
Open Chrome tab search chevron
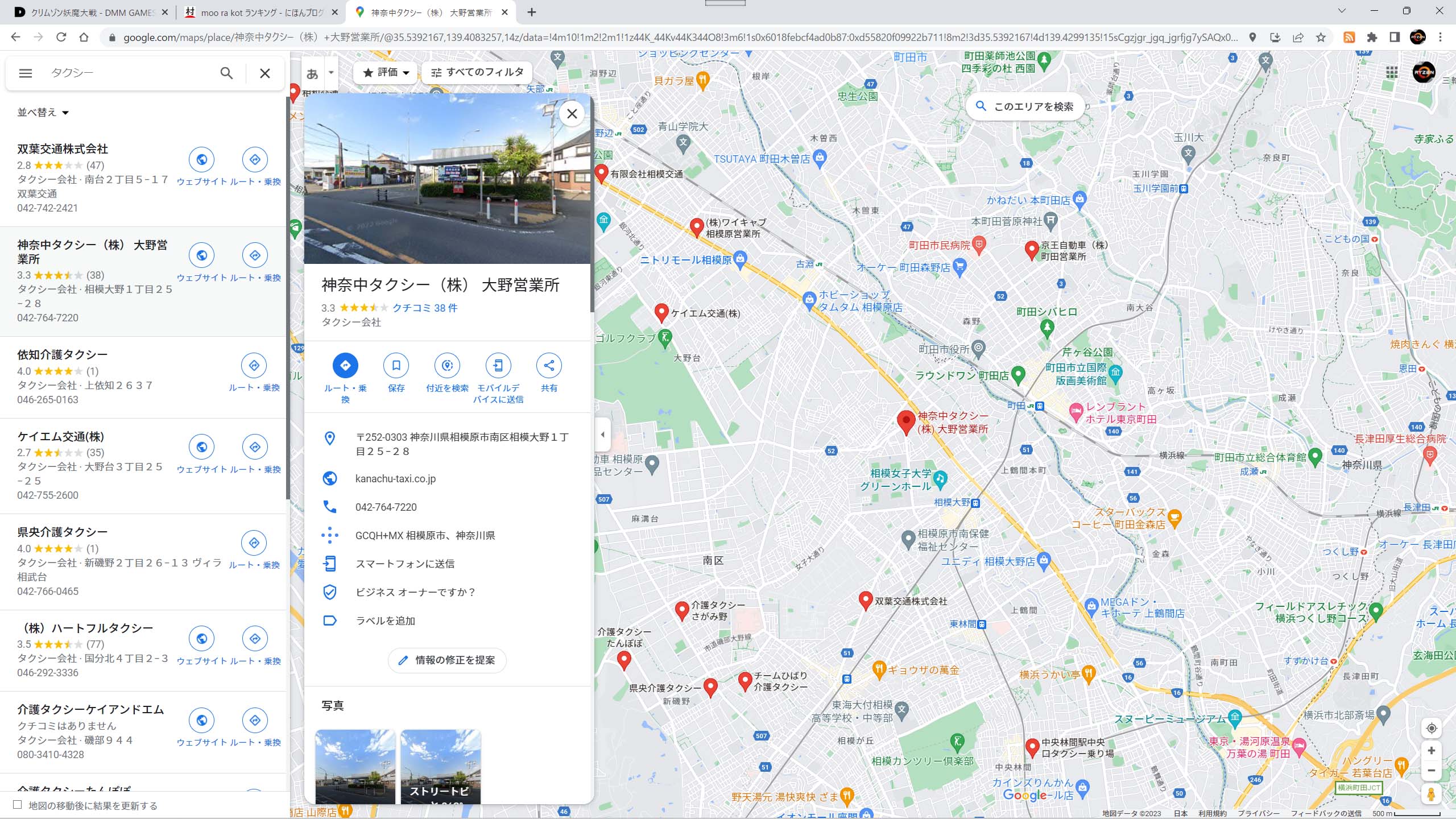coord(1342,11)
